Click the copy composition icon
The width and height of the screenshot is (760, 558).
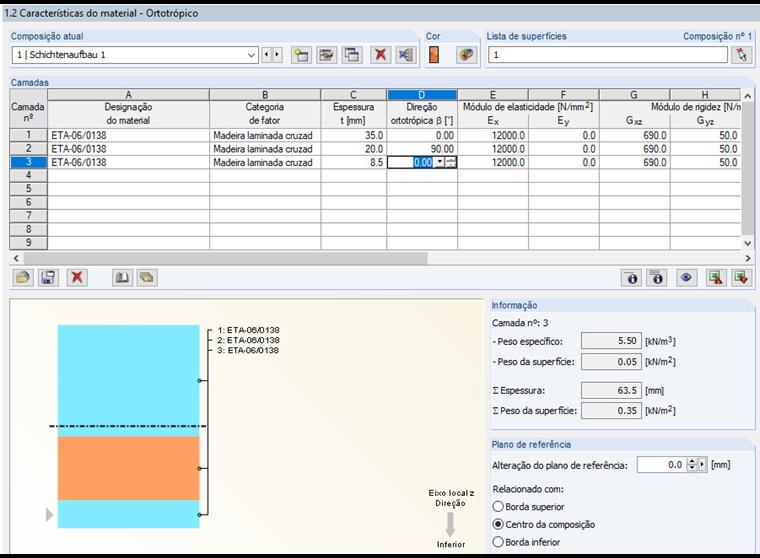352,55
